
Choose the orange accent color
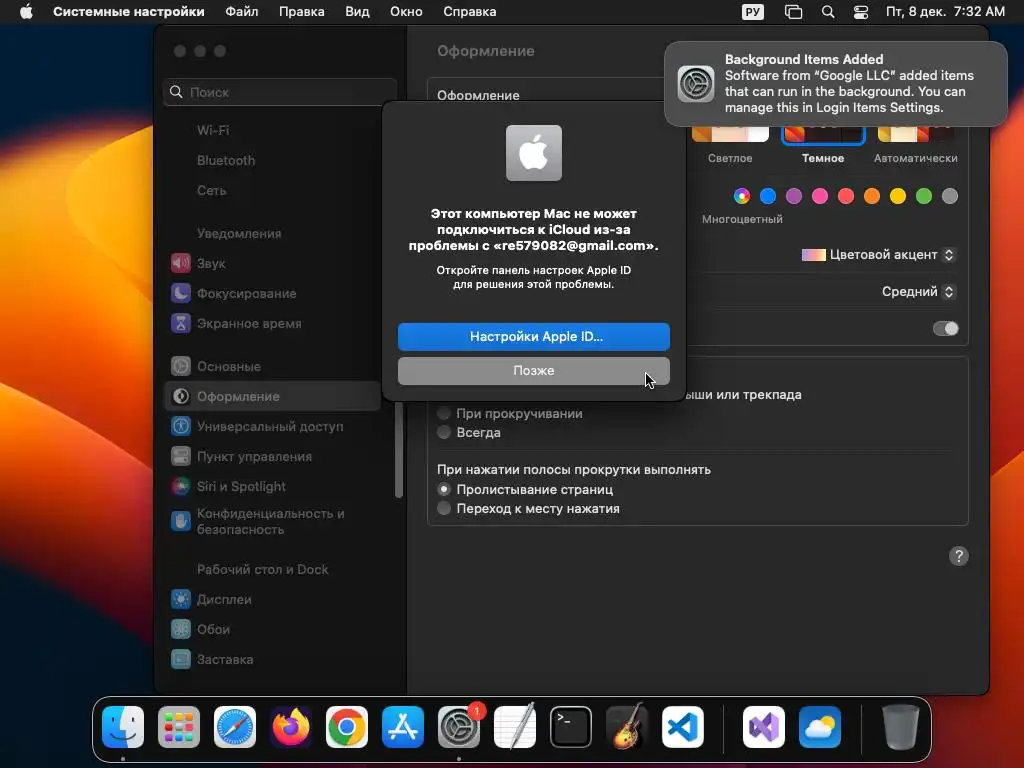[x=872, y=196]
